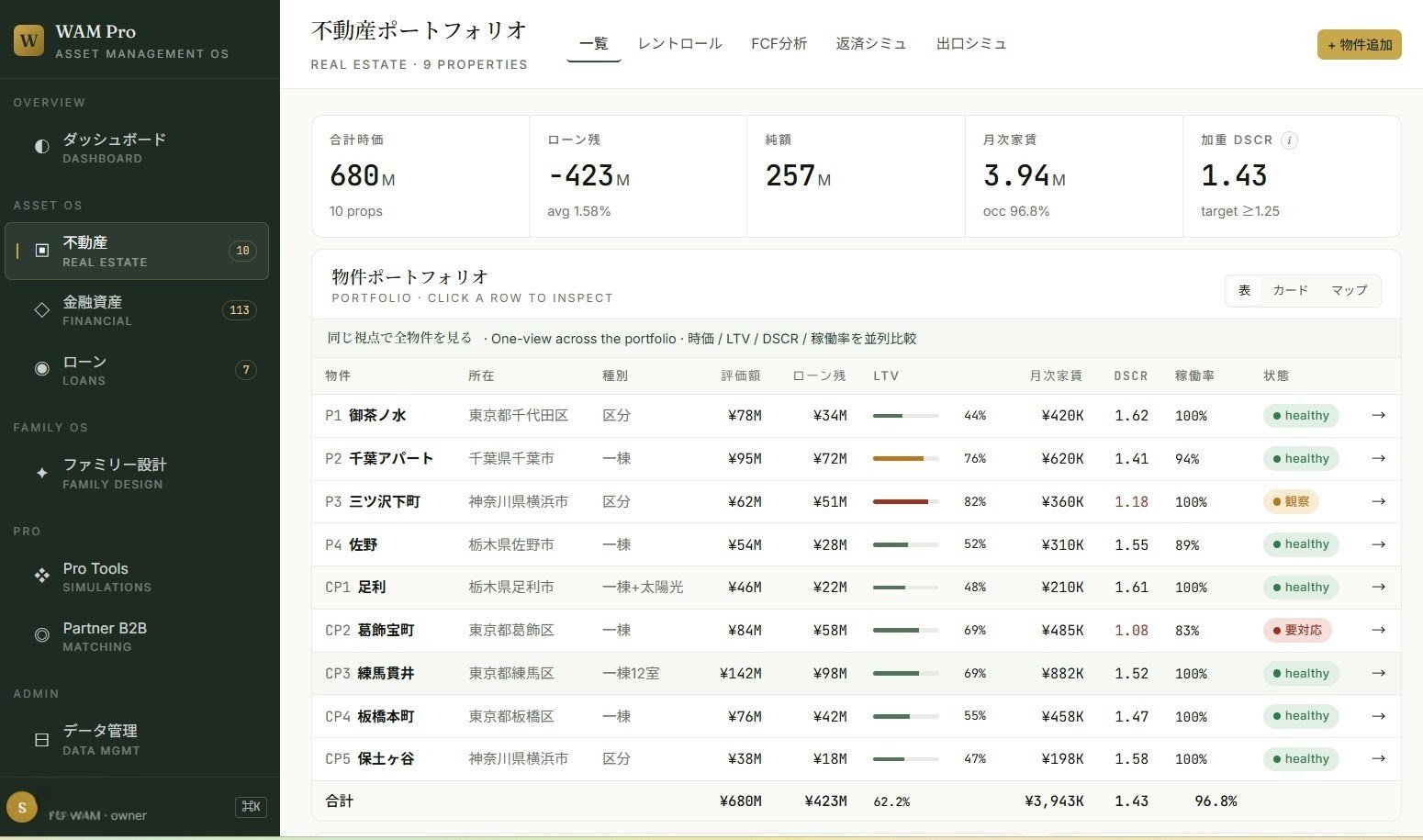1423x840 pixels.
Task: Open the ダッシュボード panel icon
Action: 41,146
